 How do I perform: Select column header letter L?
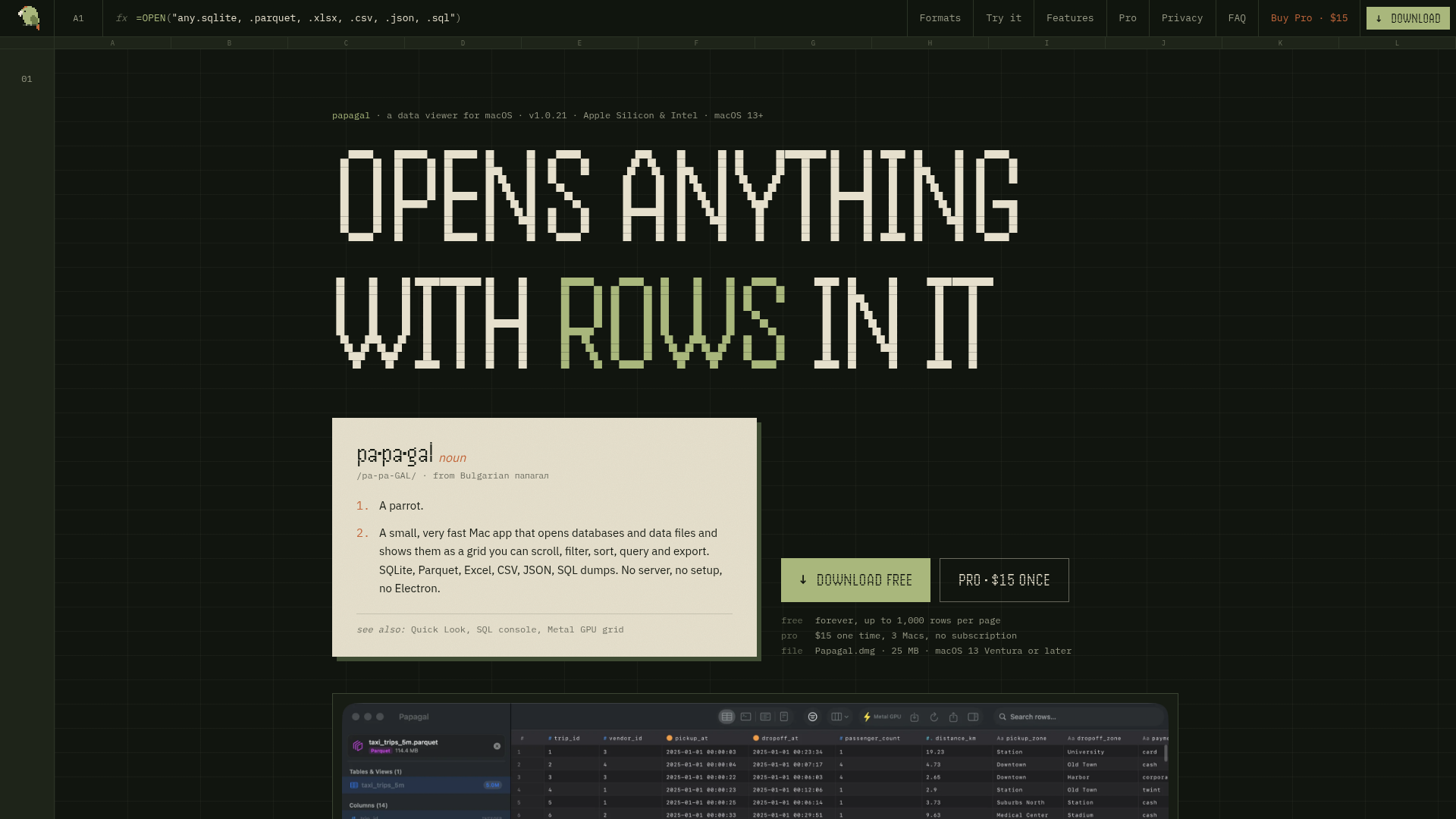click(x=1397, y=43)
